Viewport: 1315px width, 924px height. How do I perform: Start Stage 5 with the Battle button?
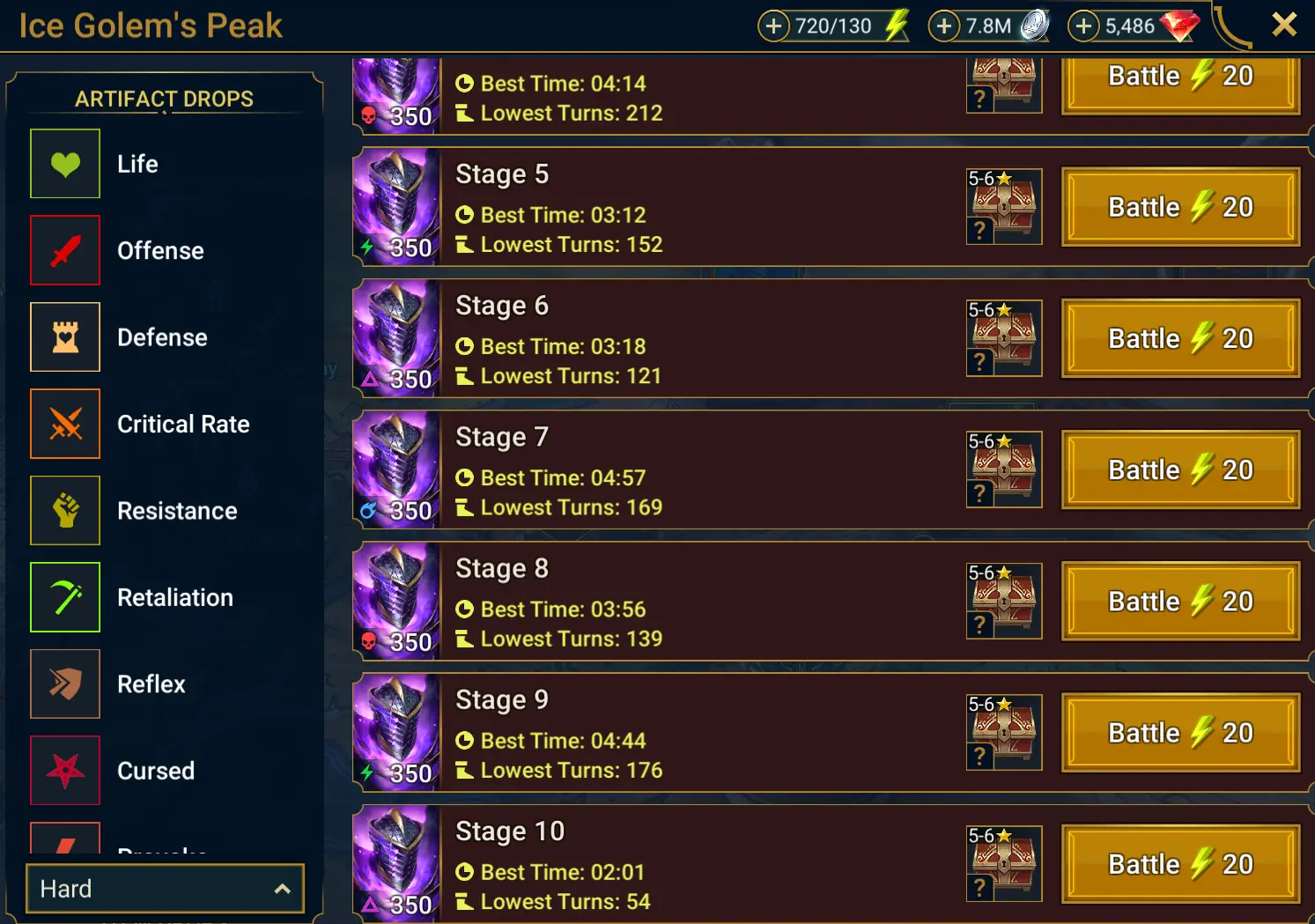coord(1180,207)
